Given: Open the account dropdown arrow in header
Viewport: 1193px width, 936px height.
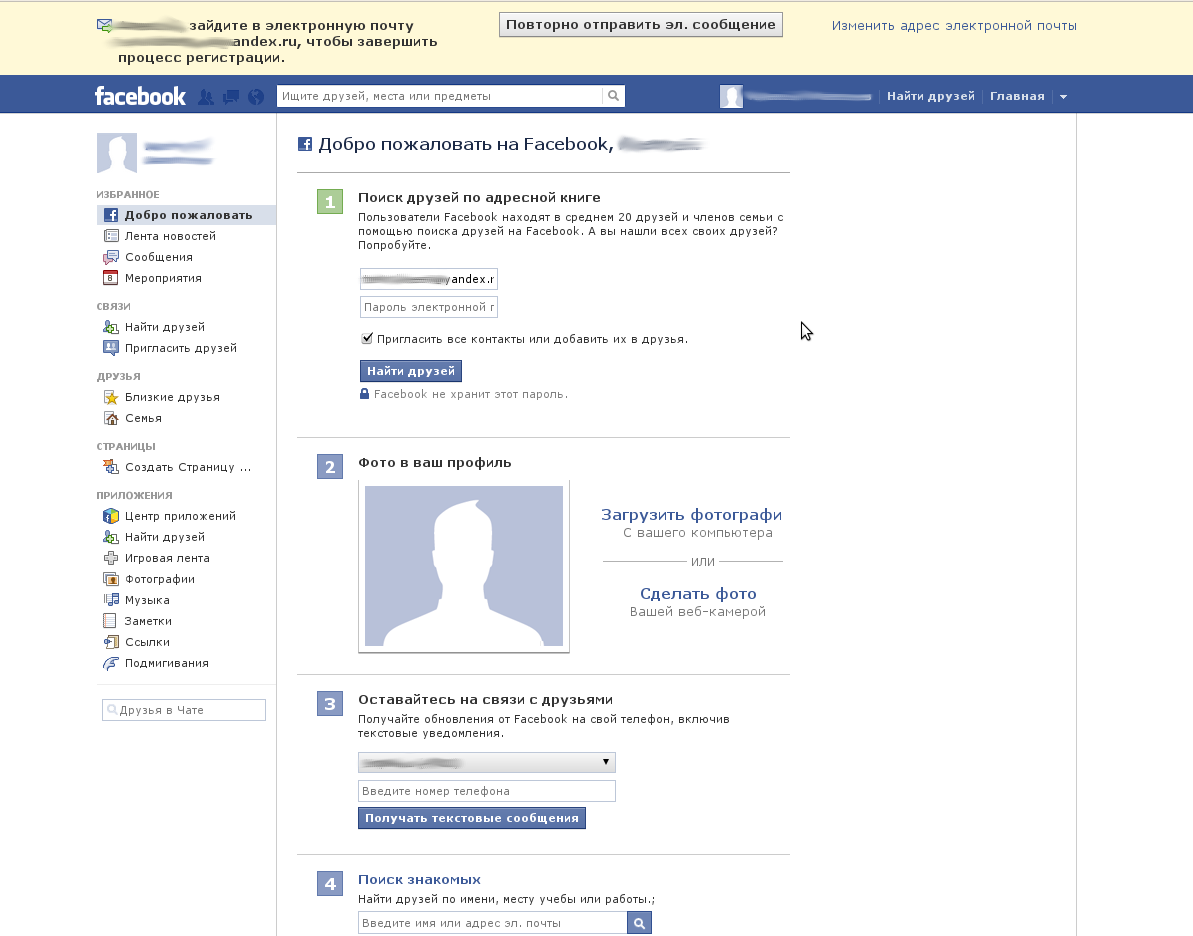Looking at the screenshot, I should tap(1064, 97).
